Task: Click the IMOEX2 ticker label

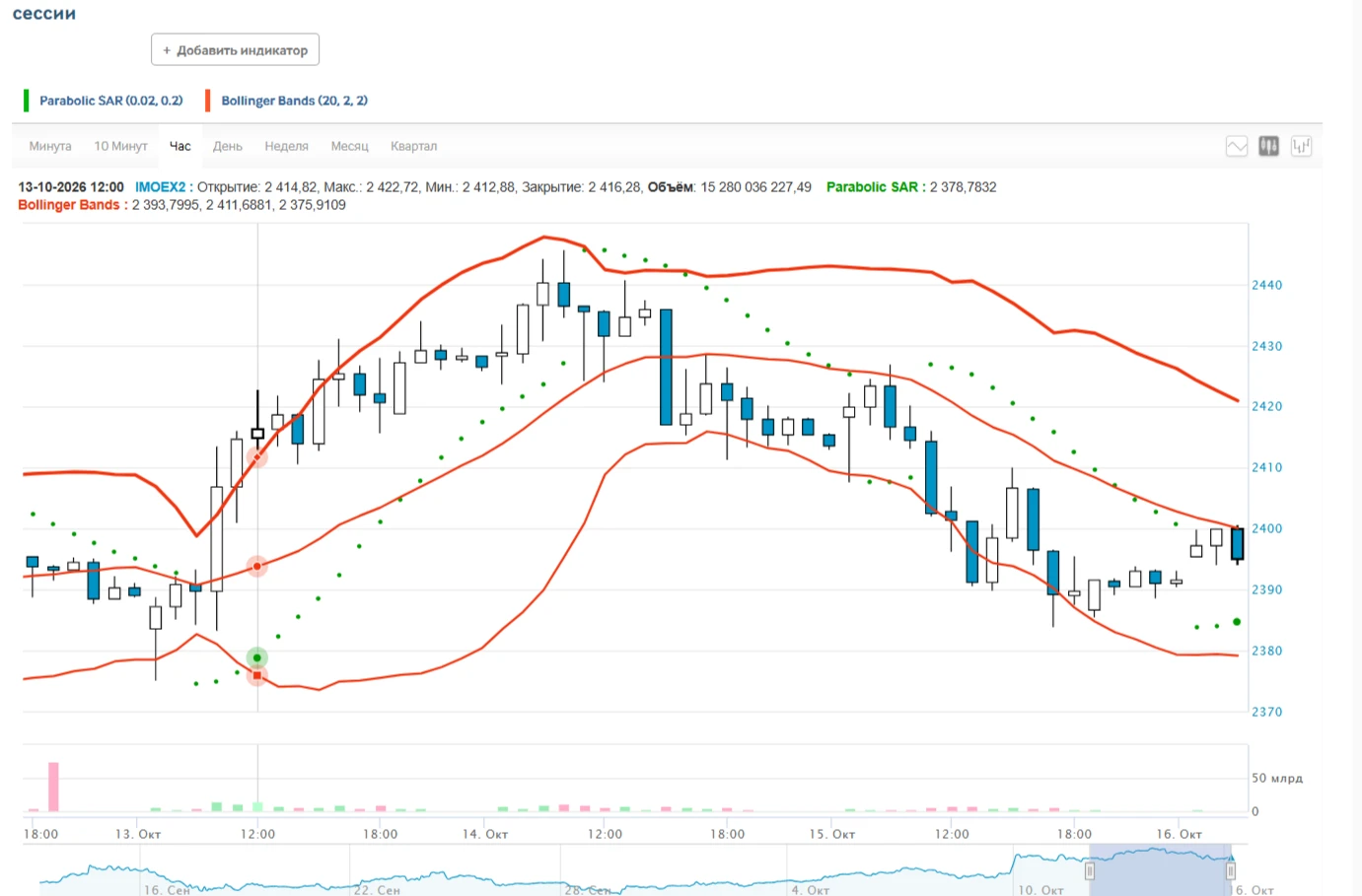Action: (x=160, y=187)
